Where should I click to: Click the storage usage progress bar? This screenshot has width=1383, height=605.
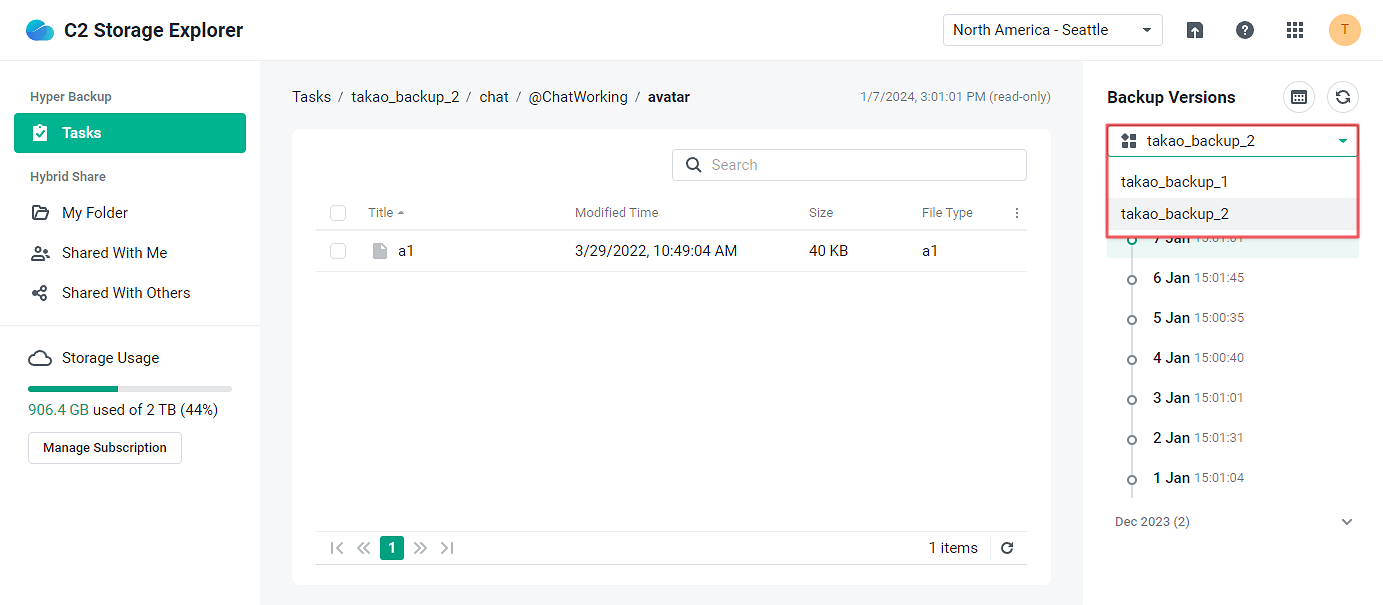(x=129, y=388)
